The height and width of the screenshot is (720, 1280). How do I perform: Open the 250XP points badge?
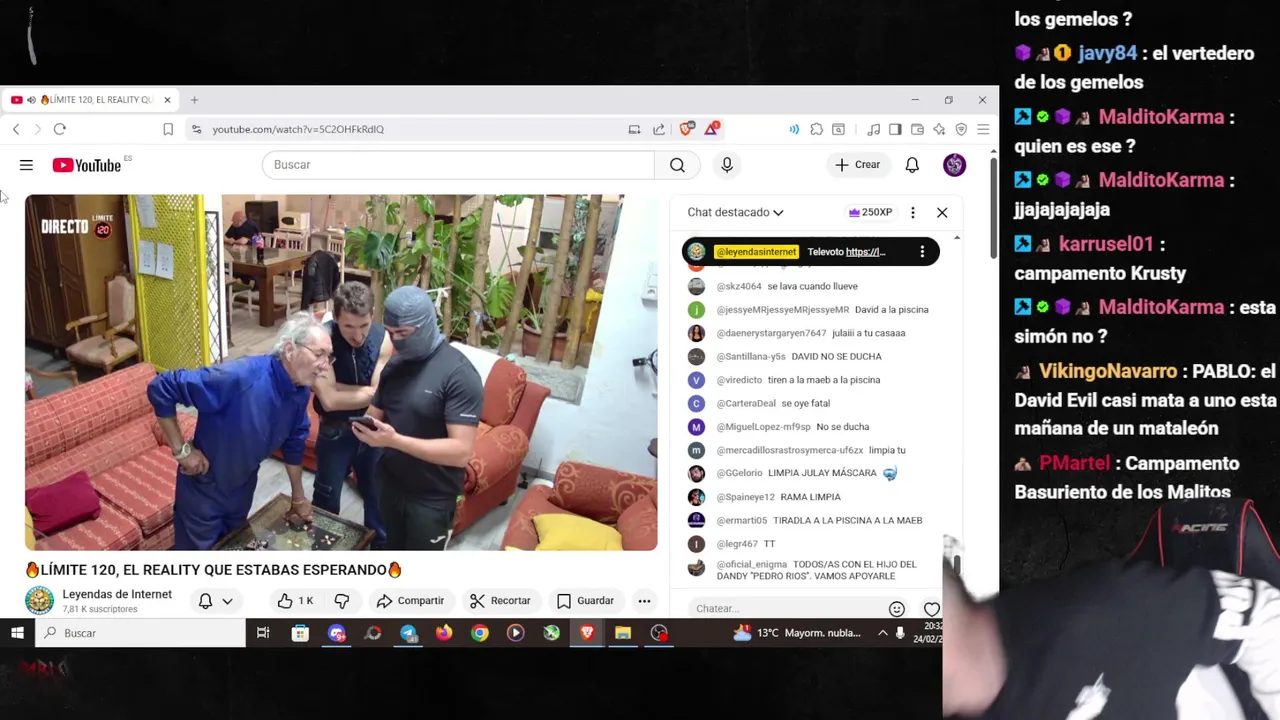870,212
